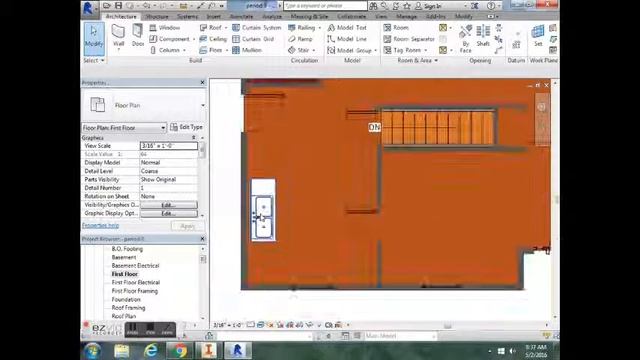Select the Railing tool

(302, 28)
